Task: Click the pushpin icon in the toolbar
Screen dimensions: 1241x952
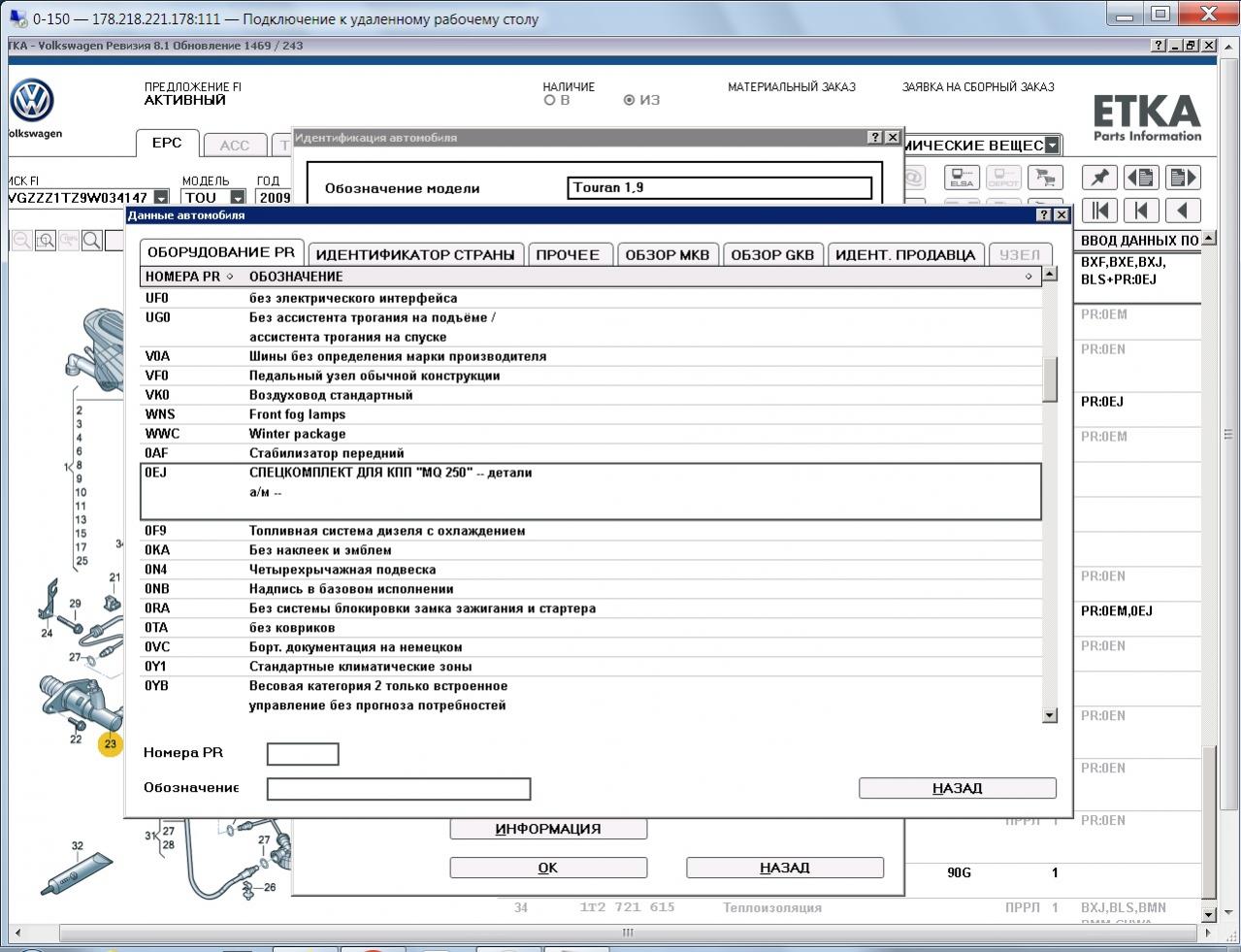Action: (x=1099, y=178)
